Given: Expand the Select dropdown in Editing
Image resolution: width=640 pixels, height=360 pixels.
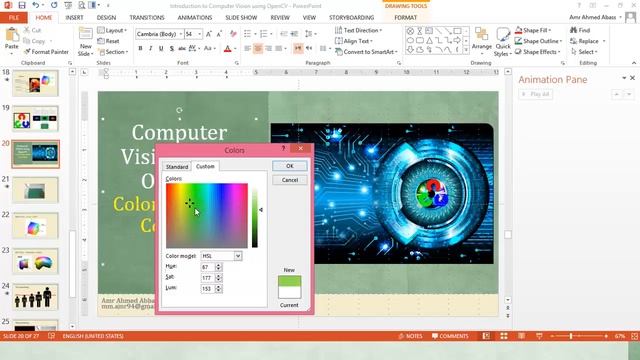Looking at the screenshot, I should tap(584, 52).
